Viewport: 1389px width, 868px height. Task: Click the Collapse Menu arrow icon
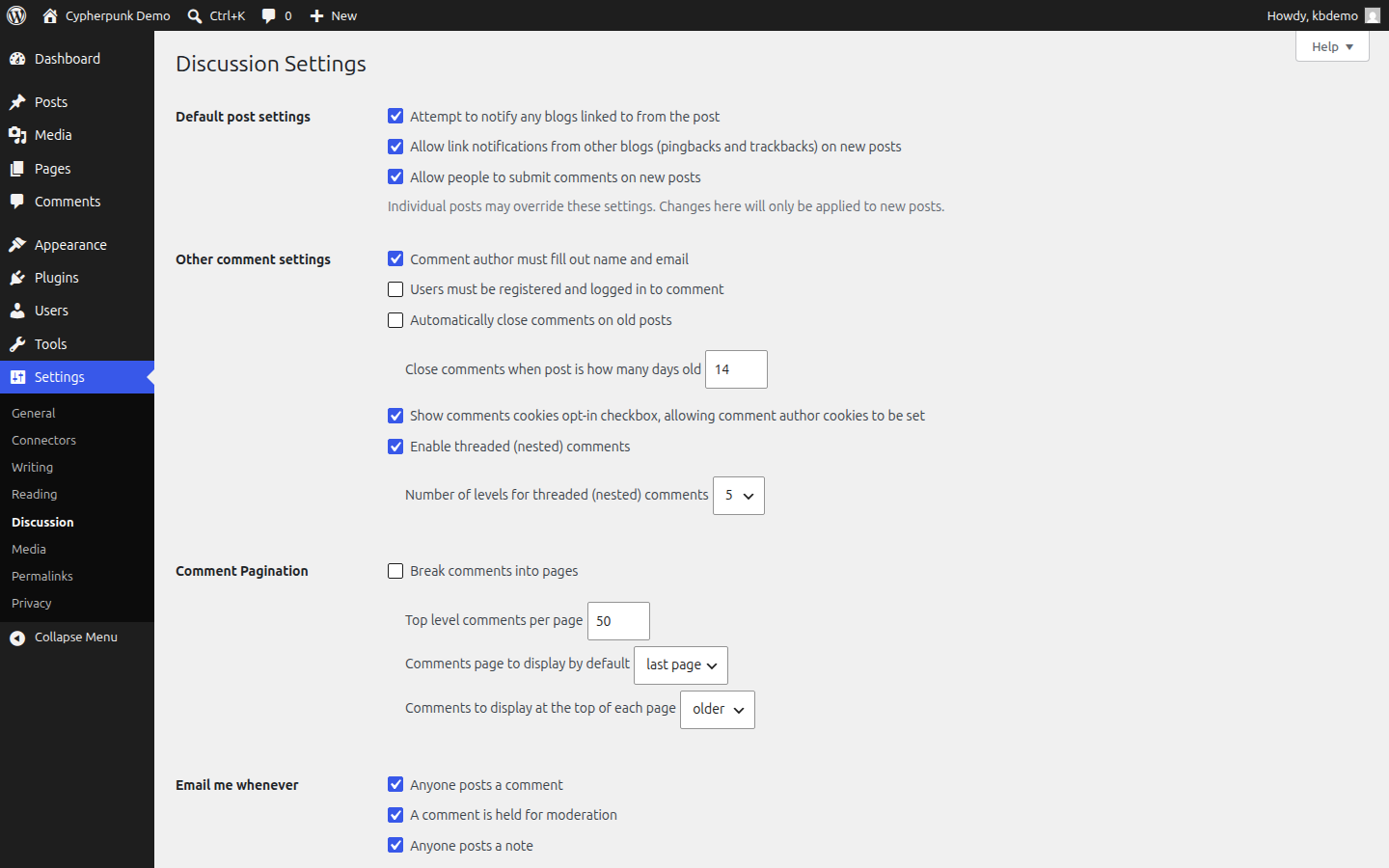(x=17, y=637)
